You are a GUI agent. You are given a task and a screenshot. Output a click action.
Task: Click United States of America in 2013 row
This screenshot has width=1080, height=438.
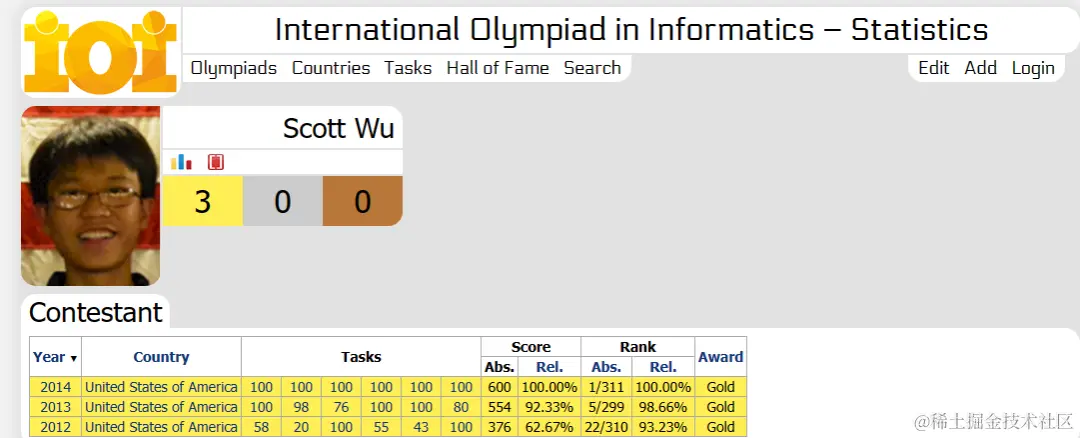(161, 407)
